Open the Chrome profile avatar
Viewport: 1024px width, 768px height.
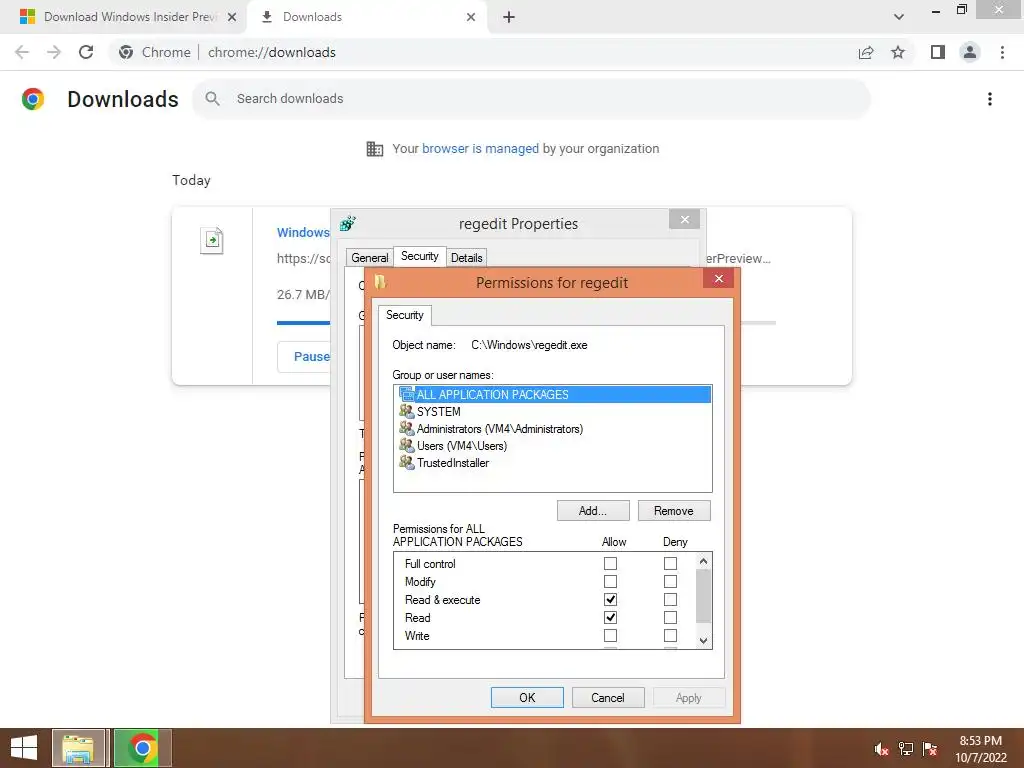pos(970,52)
